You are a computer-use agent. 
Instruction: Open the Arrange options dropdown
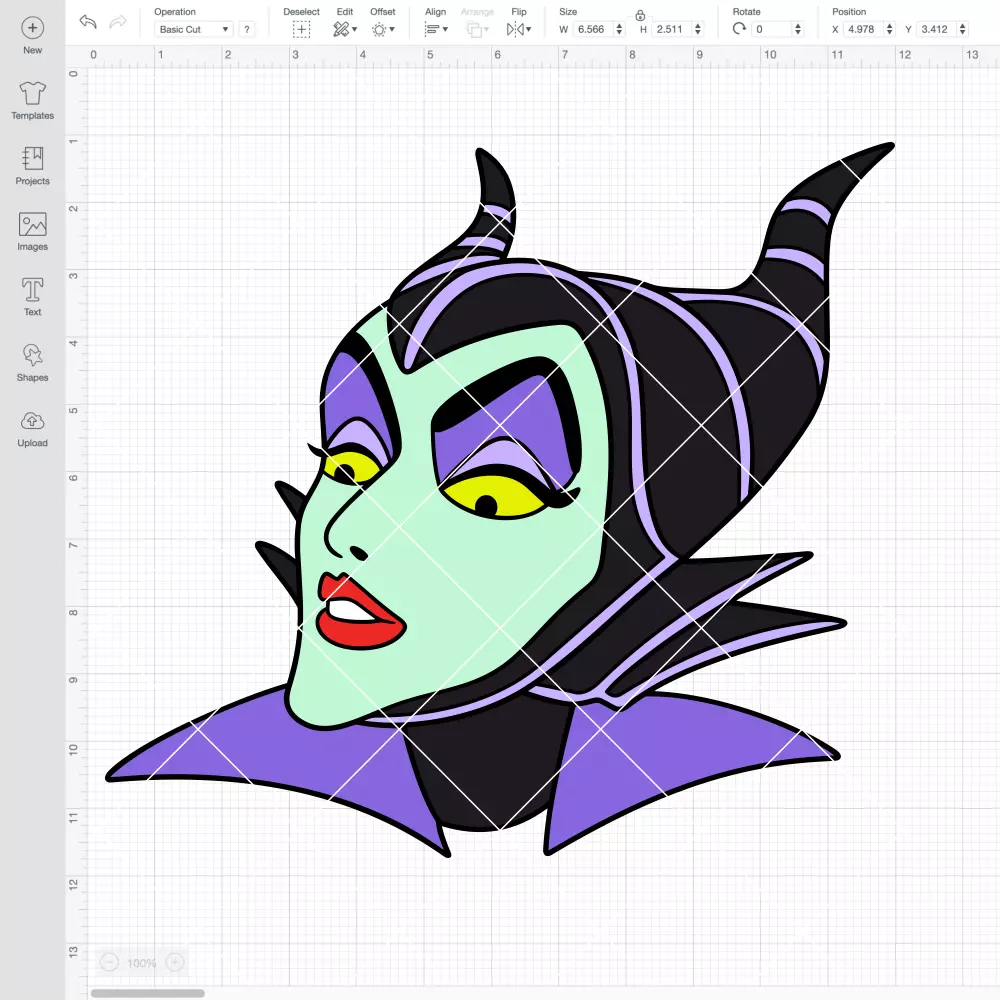tap(477, 29)
